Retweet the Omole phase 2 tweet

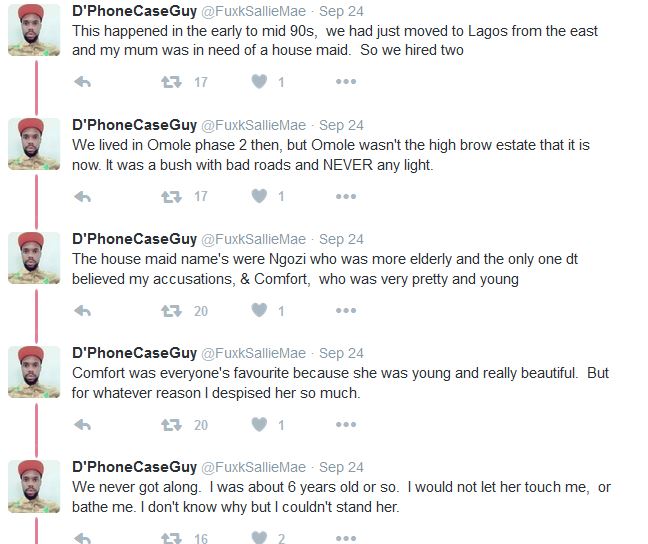(x=171, y=196)
